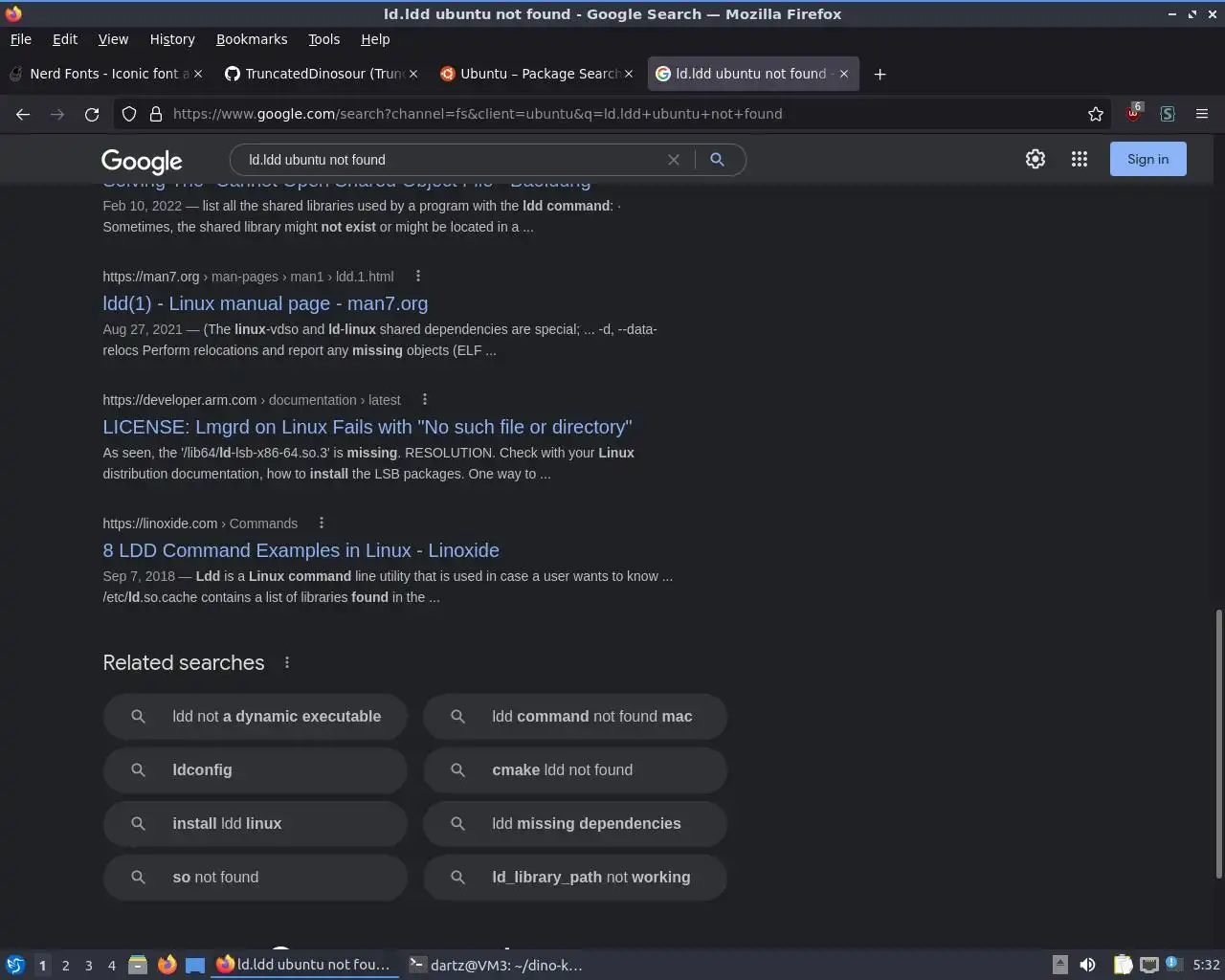Search related 'ldd command not found mac'
Viewport: 1225px width, 980px height.
(575, 716)
